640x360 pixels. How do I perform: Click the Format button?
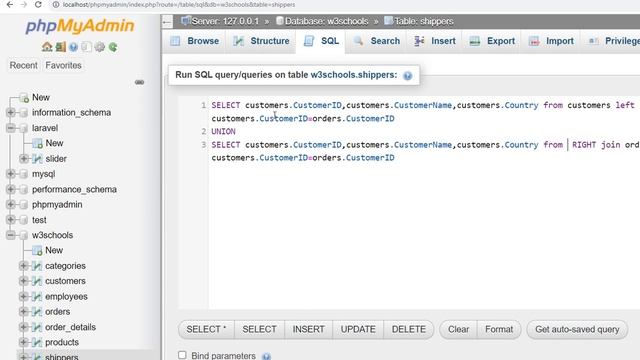[499, 329]
